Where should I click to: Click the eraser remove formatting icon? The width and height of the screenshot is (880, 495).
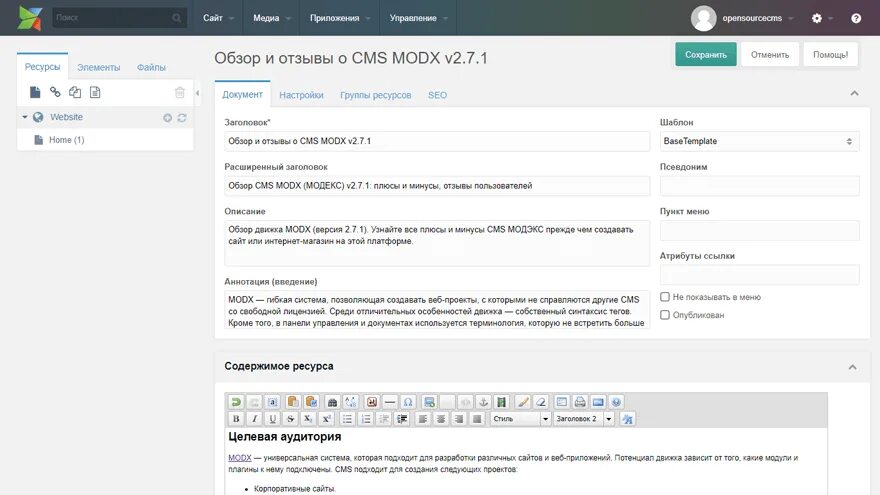[x=541, y=402]
